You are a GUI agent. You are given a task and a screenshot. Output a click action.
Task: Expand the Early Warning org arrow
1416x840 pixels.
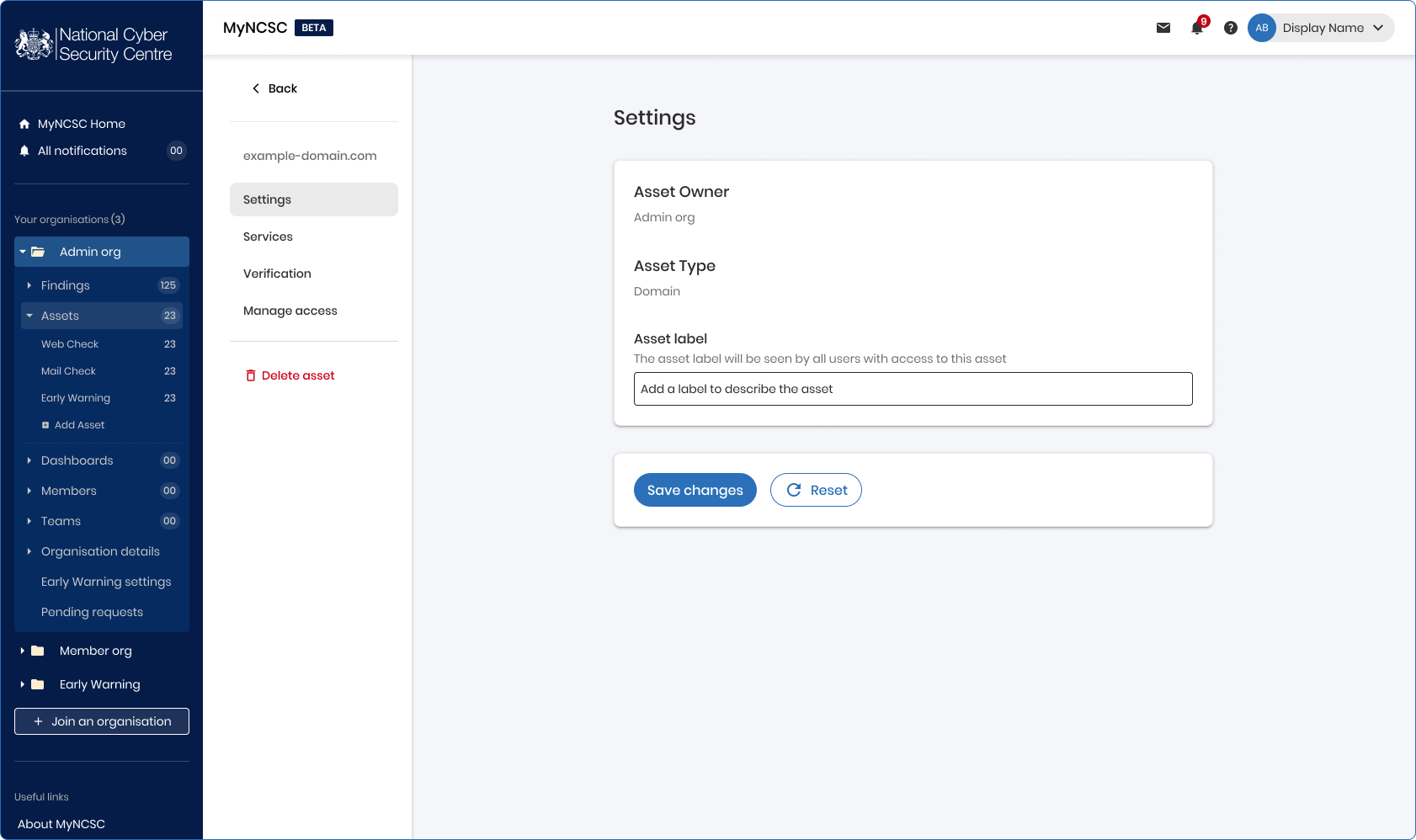coord(23,684)
